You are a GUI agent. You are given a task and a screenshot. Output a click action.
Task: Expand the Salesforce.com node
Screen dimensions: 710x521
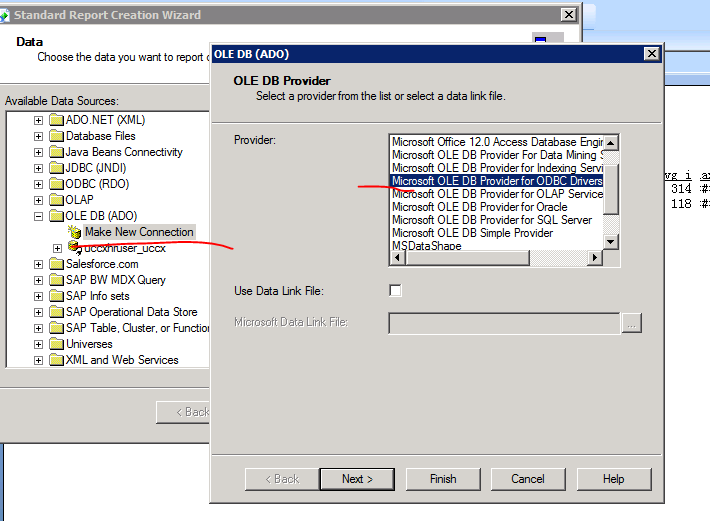point(38,264)
